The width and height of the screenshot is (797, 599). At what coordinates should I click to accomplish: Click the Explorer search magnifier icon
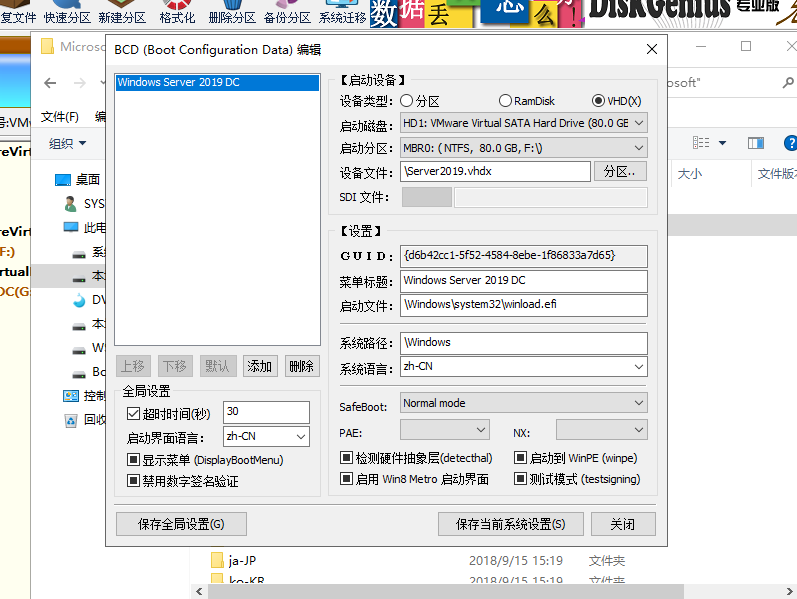point(788,82)
